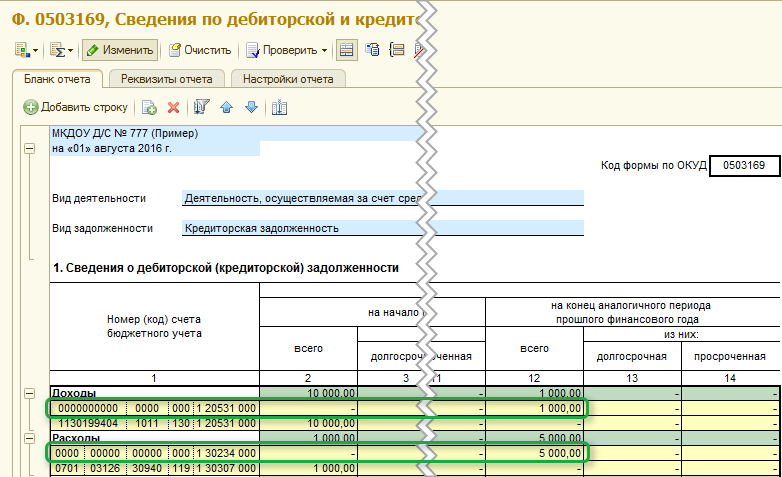
Task: Click the Проверить check button
Action: [x=282, y=50]
